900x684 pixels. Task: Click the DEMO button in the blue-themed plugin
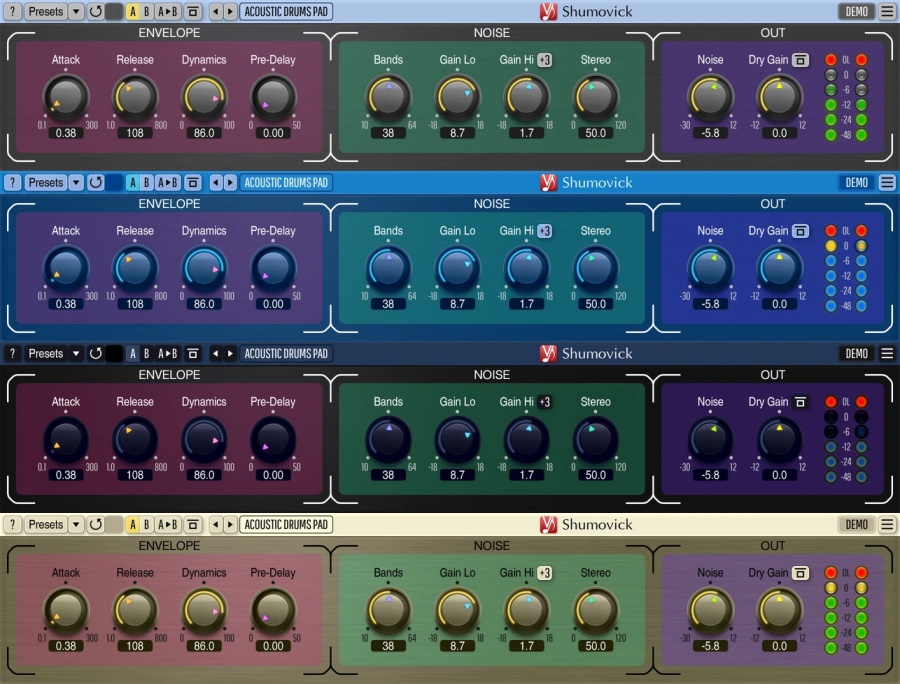tap(856, 182)
